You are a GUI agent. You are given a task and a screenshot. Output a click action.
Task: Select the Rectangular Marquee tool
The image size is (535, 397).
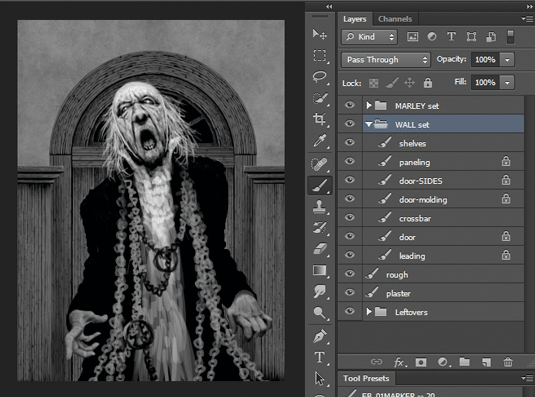click(319, 55)
